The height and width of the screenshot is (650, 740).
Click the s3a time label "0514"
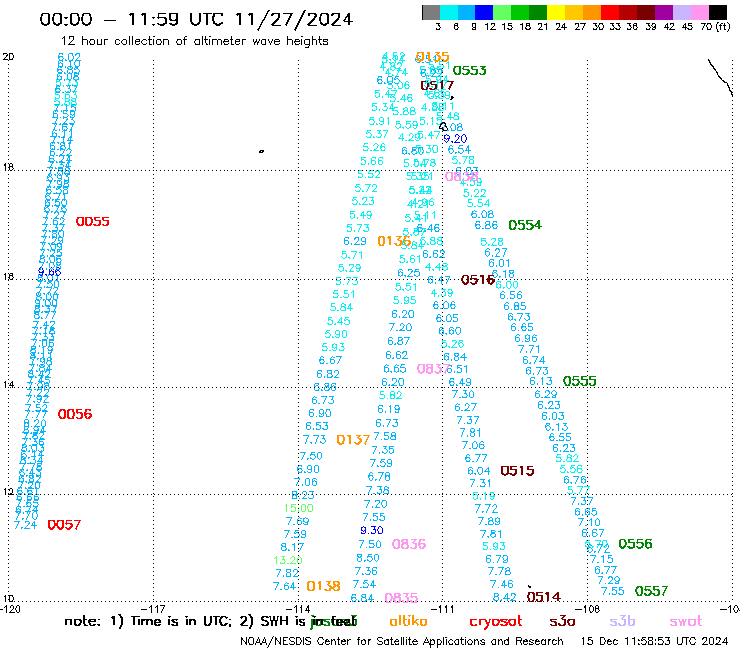tap(543, 597)
